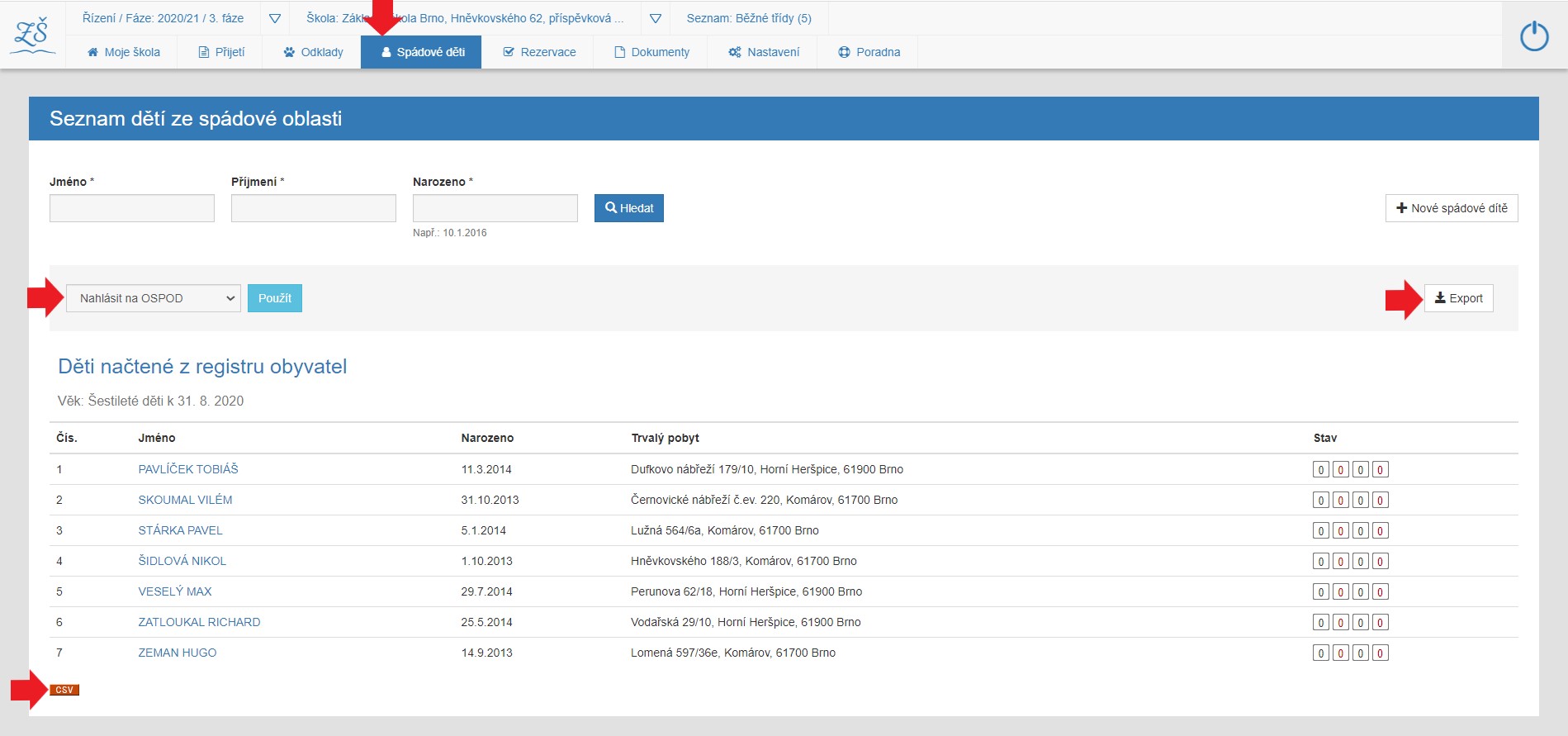The height and width of the screenshot is (736, 1568).
Task: Click second status box for STÁRKA PAVEL
Action: click(1341, 531)
